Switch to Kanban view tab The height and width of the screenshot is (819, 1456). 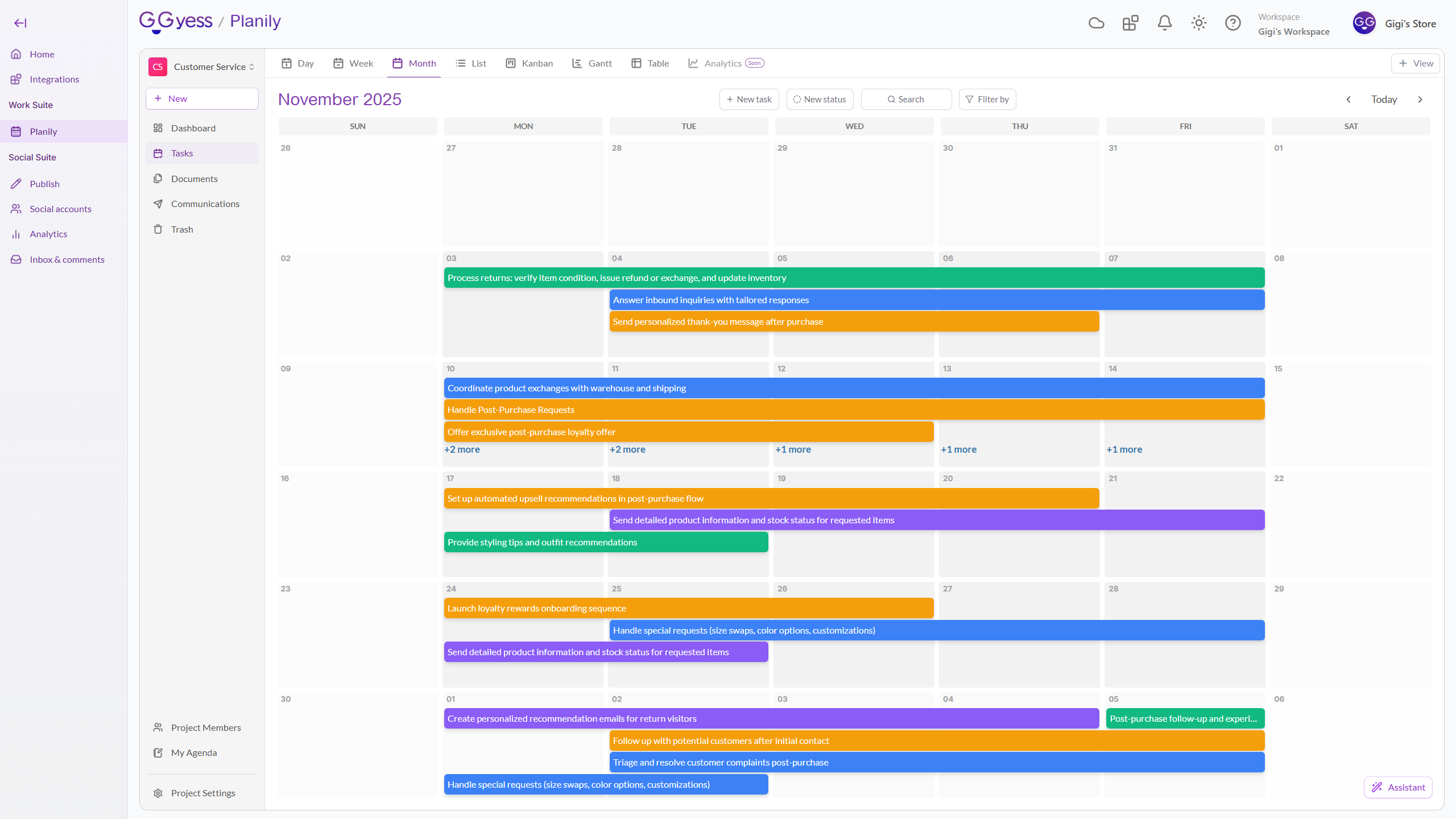tap(530, 63)
